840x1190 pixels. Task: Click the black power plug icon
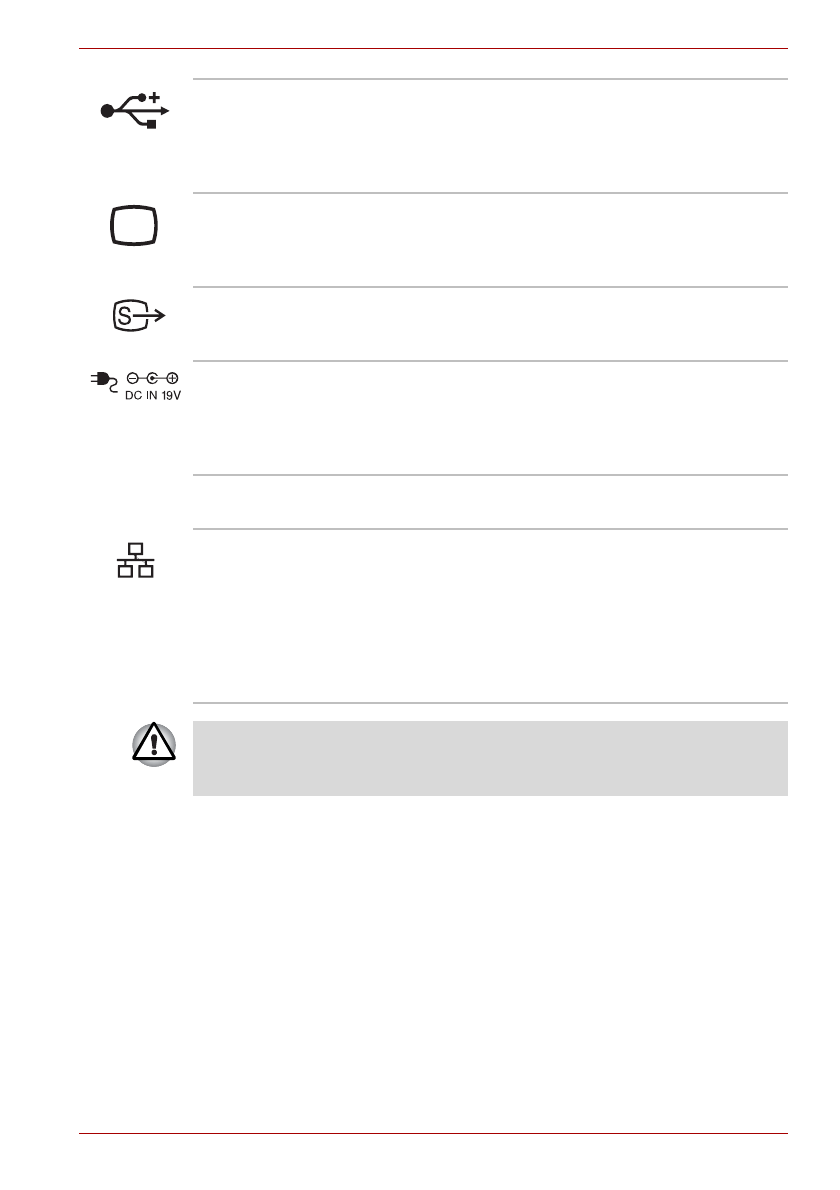pyautogui.click(x=100, y=380)
